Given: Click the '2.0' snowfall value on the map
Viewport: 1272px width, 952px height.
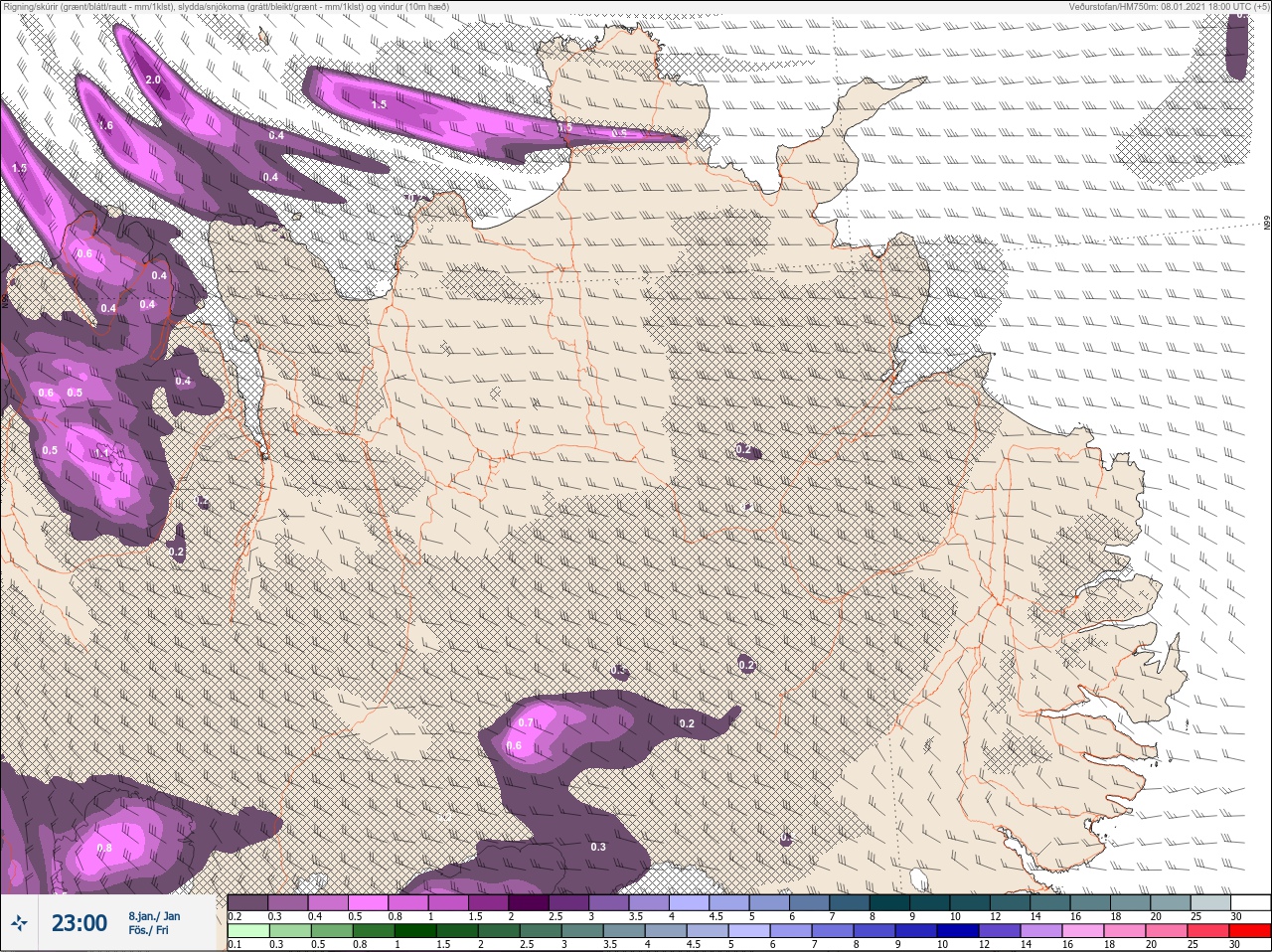Looking at the screenshot, I should click(x=153, y=79).
